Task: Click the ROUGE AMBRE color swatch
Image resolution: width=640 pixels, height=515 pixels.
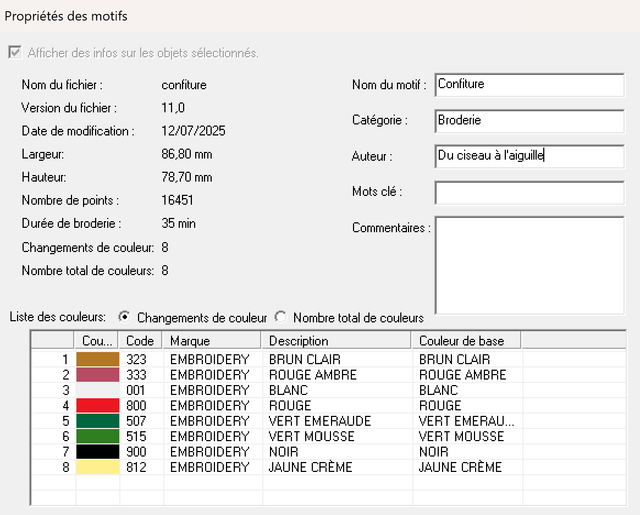Action: [98, 375]
